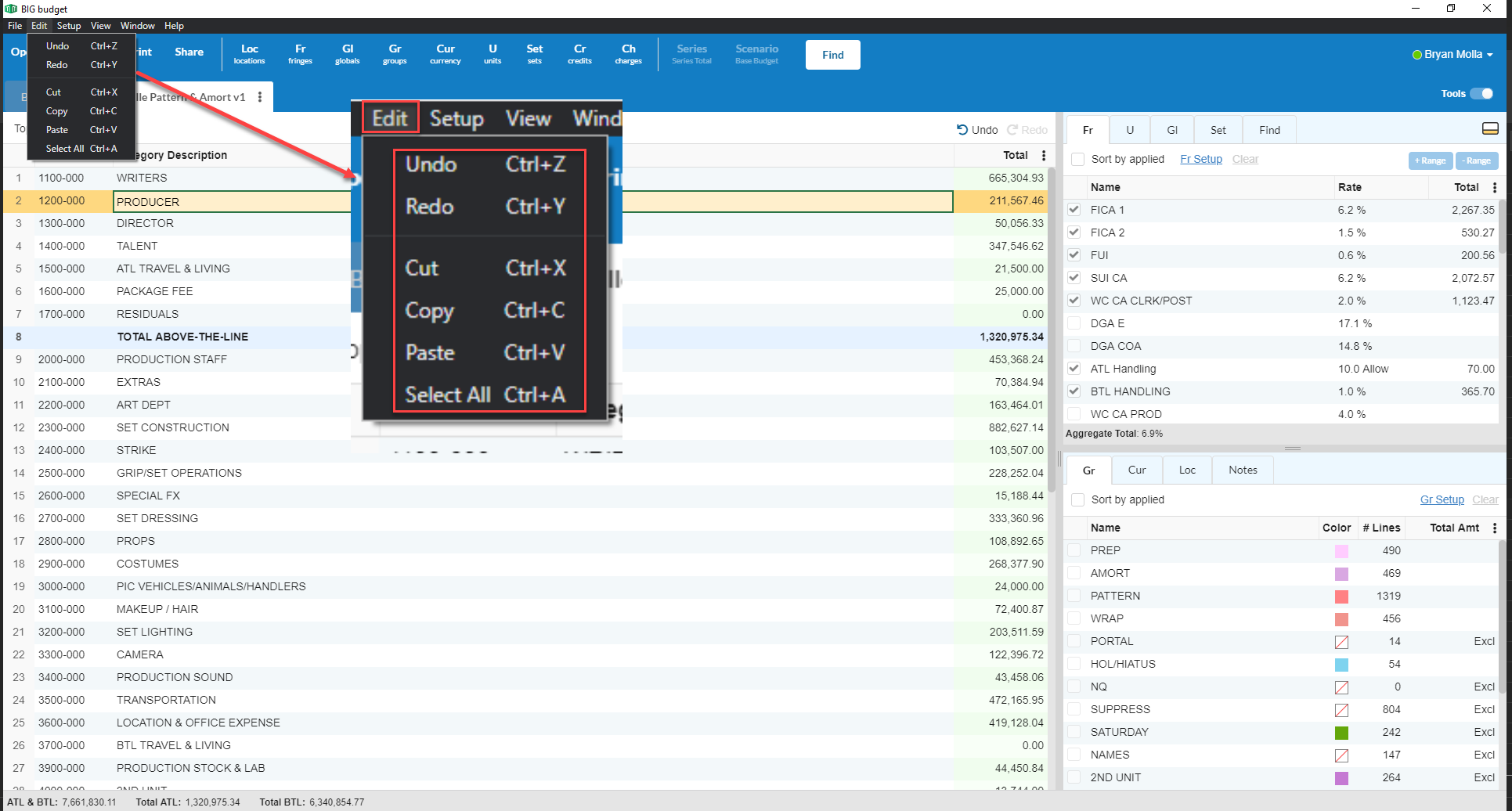The height and width of the screenshot is (811, 1512).
Task: Open the Set sets toolbar button
Action: click(x=535, y=54)
